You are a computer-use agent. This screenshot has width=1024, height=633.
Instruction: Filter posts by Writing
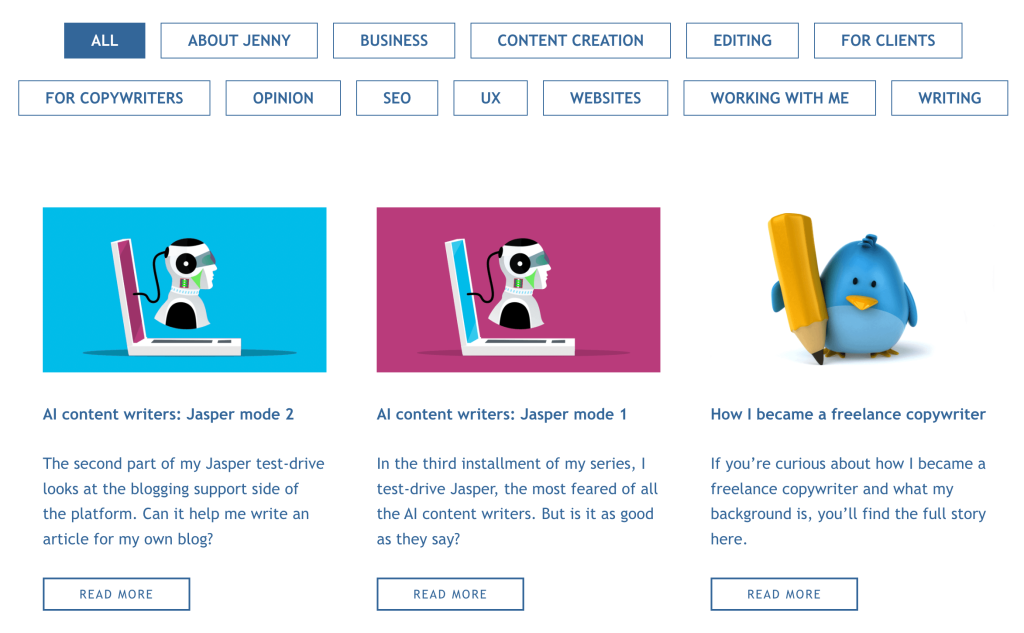click(950, 98)
